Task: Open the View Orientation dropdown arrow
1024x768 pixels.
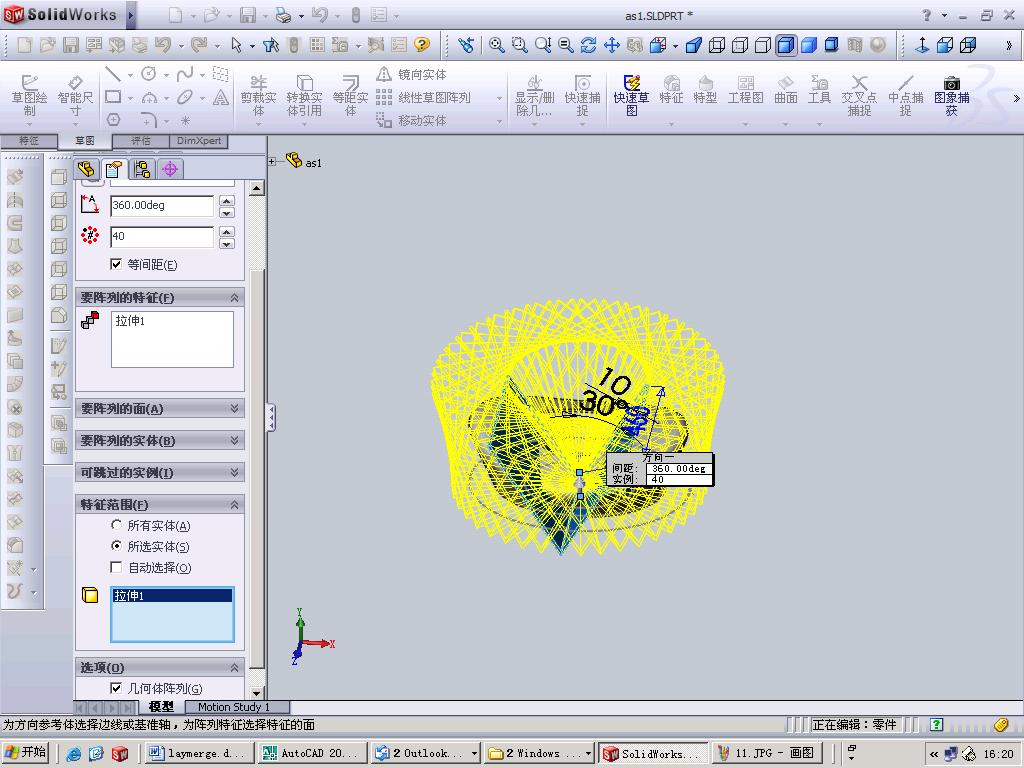Action: click(675, 46)
